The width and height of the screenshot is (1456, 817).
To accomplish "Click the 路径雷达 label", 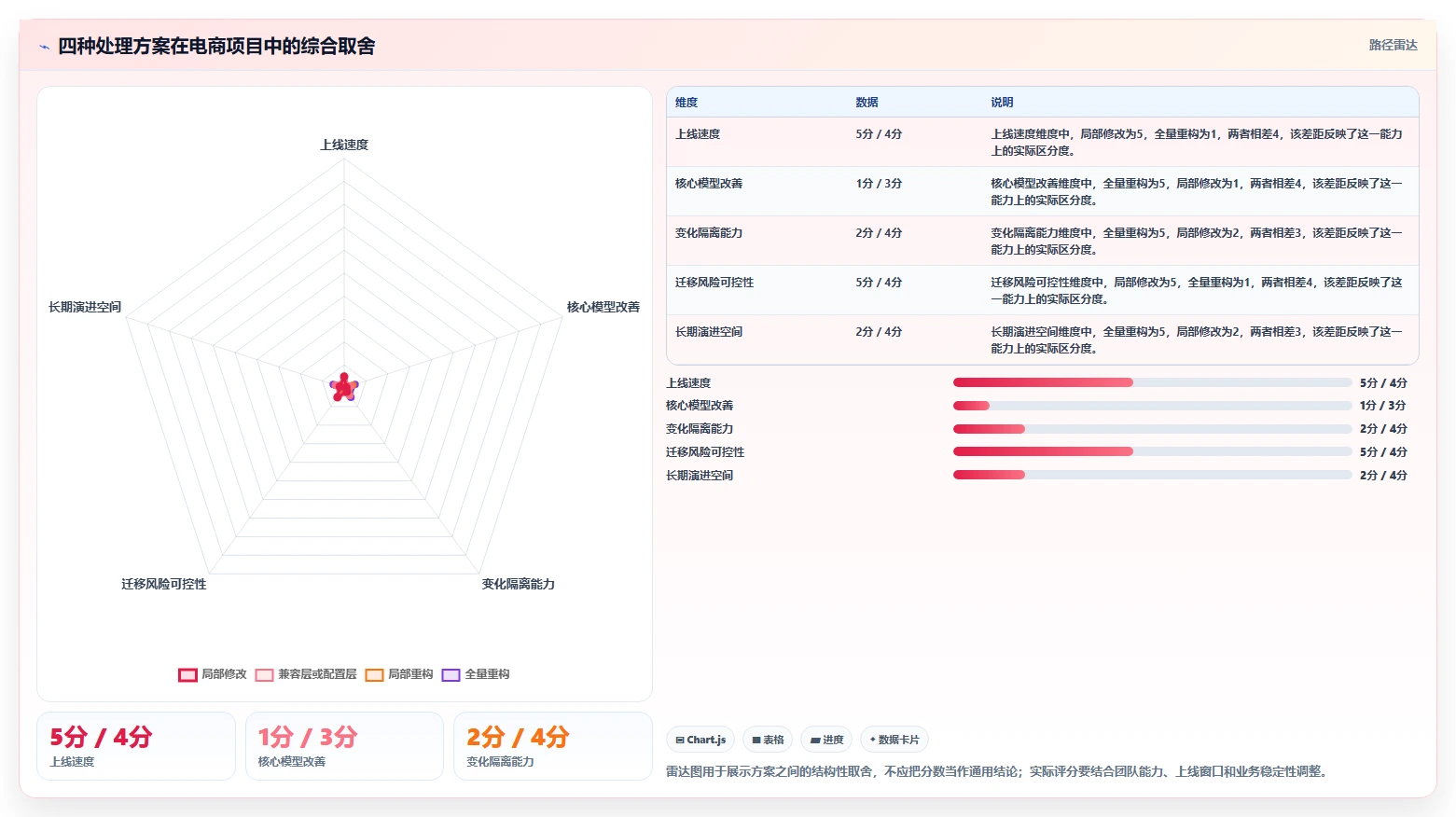I will click(1393, 45).
